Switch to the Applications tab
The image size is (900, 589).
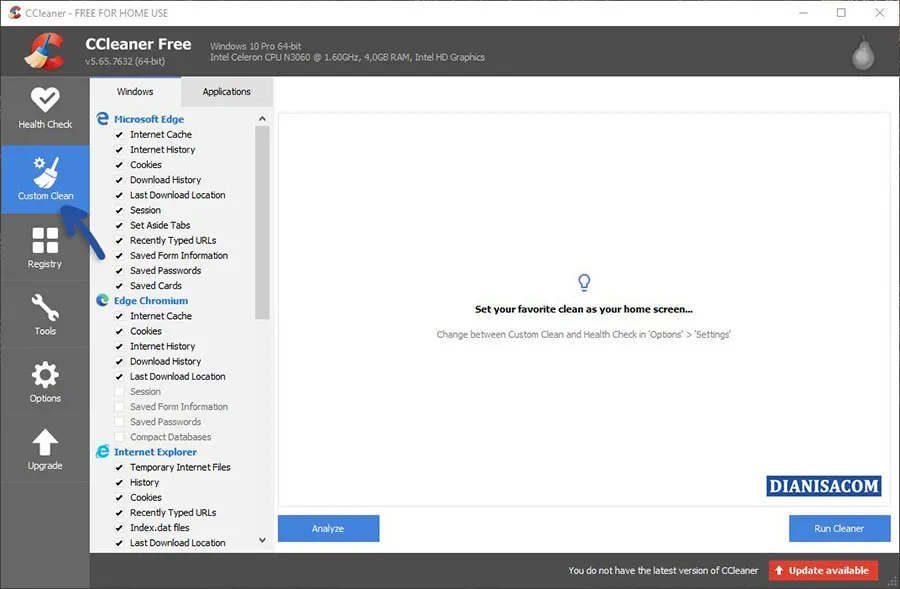pos(226,91)
